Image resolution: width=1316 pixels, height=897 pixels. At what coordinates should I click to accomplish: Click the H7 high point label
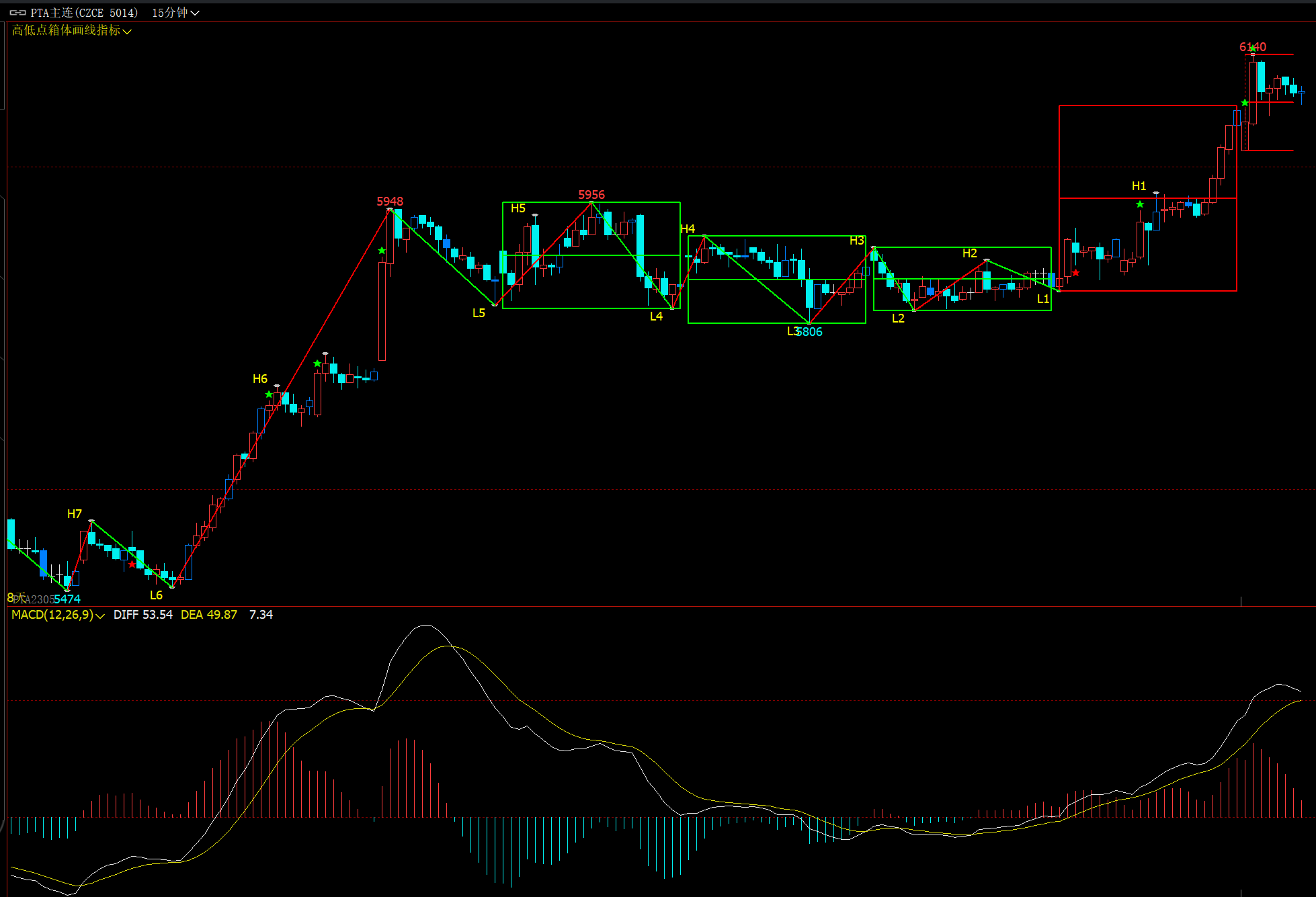75,514
